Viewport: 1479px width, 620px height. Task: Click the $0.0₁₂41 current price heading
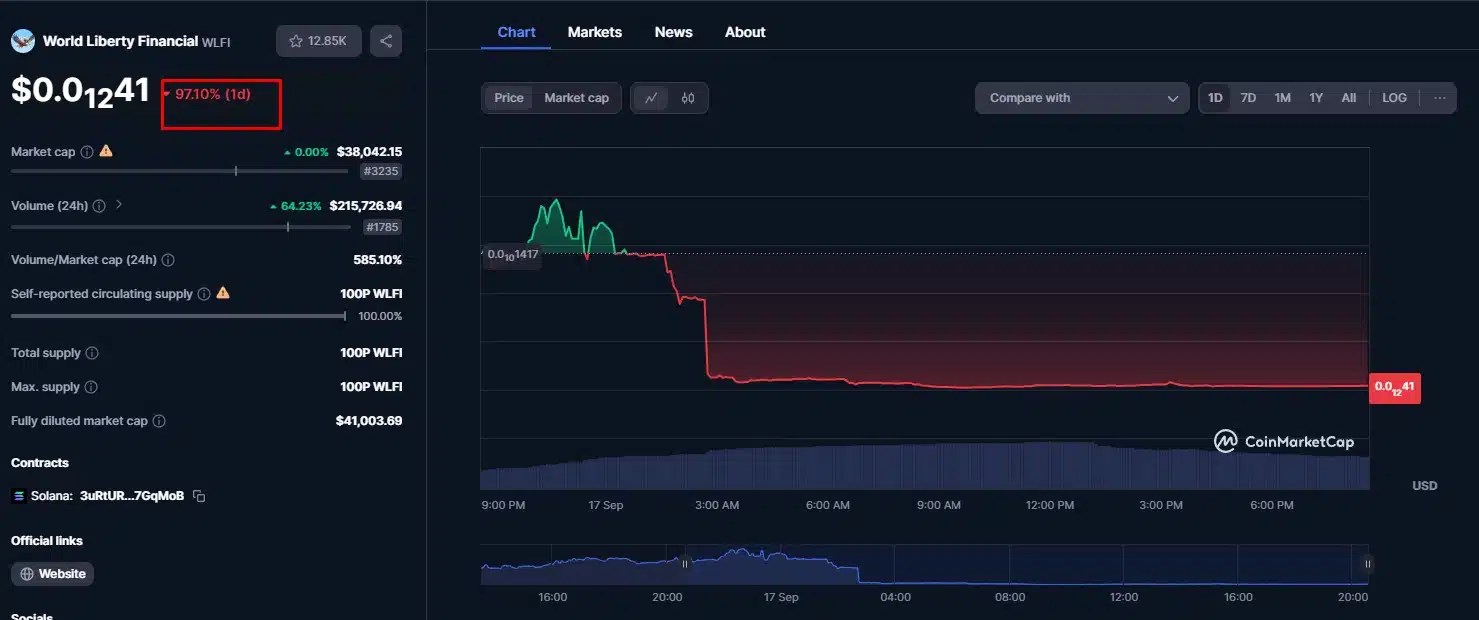point(80,91)
